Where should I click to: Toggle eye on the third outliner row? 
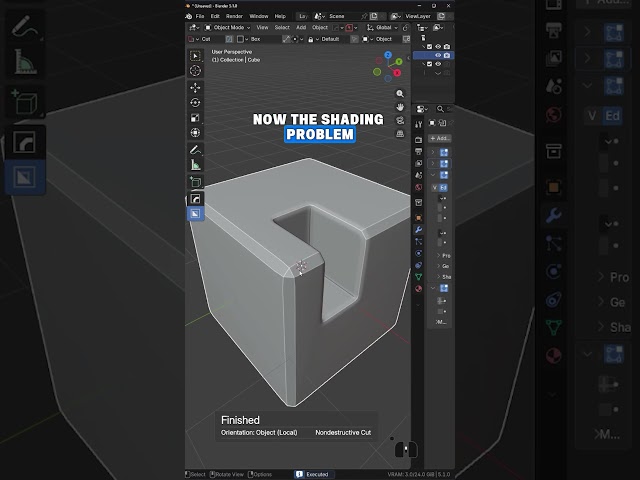[x=438, y=64]
